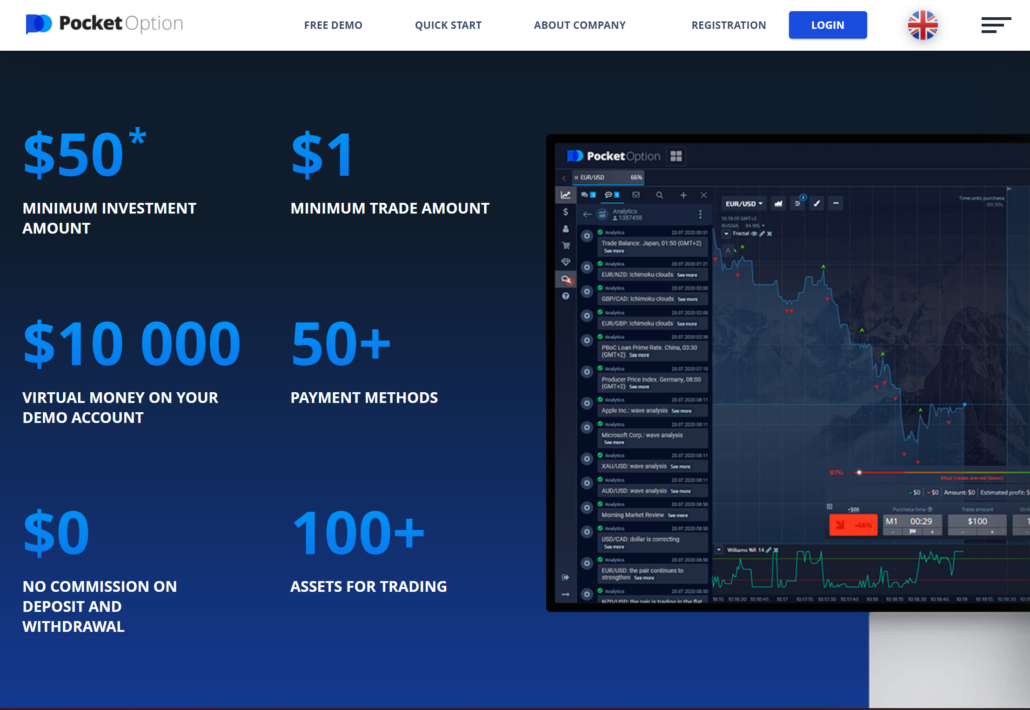
Task: Open the dollar finance sidebar icon
Action: pyautogui.click(x=566, y=212)
